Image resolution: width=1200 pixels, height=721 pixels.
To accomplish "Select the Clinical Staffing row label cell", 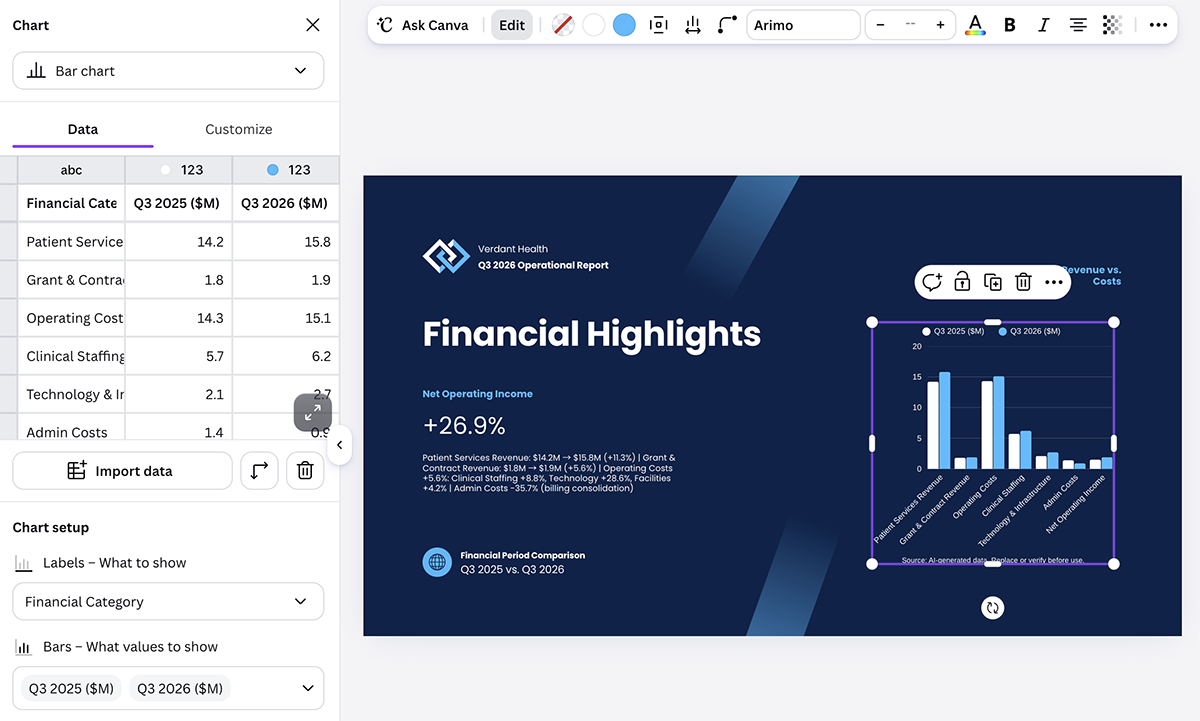I will pyautogui.click(x=71, y=356).
